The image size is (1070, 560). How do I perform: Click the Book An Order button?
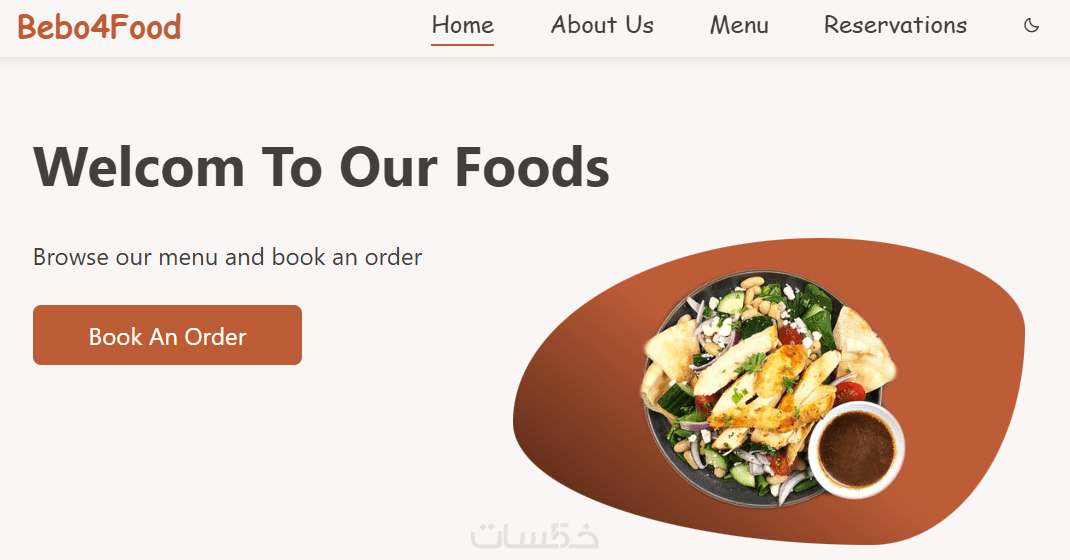pos(167,335)
